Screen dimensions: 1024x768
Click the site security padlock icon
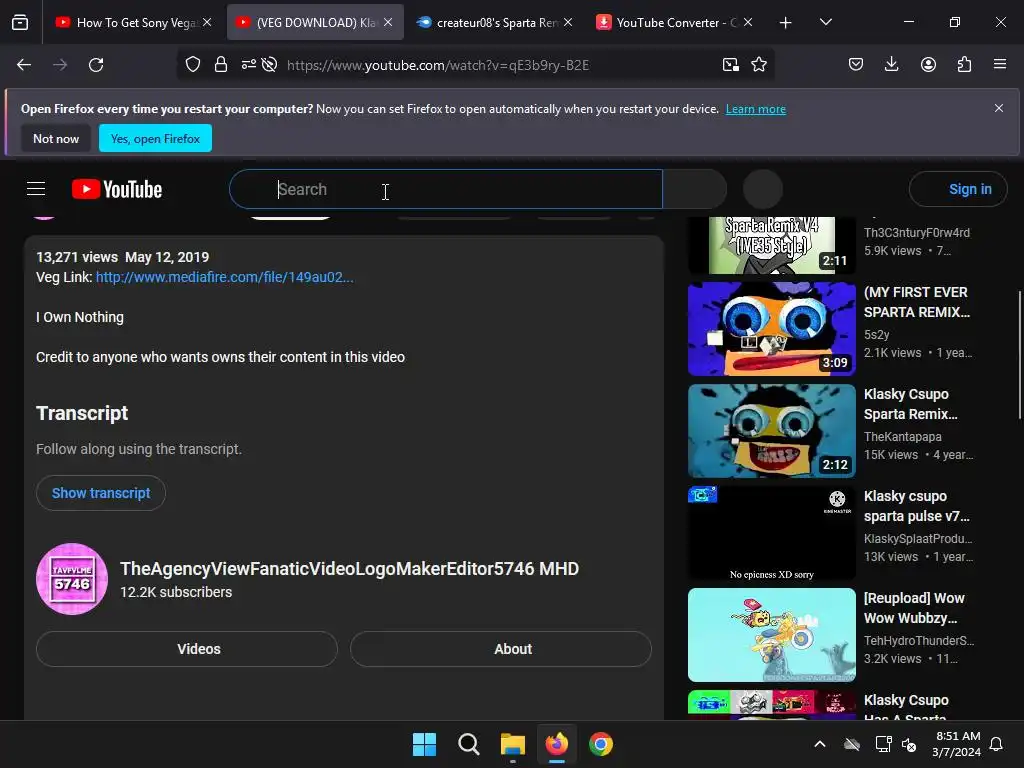pyautogui.click(x=221, y=65)
